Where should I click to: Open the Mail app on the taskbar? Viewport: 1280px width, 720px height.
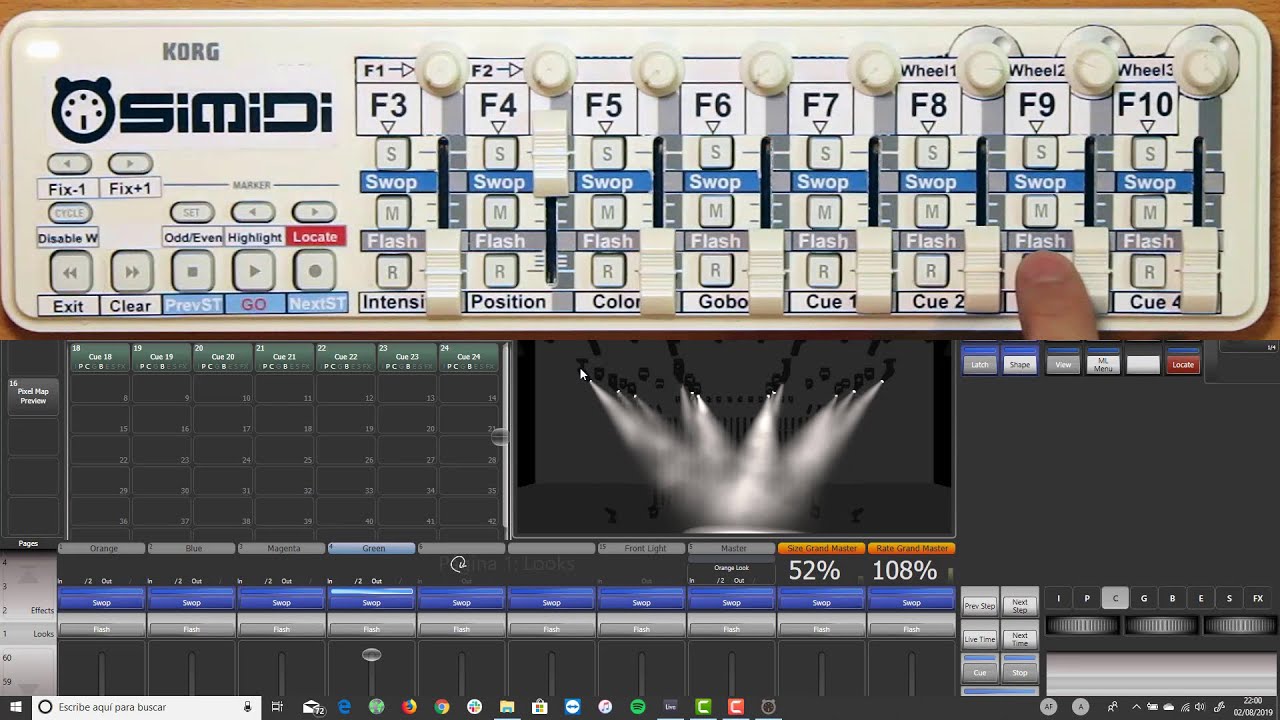(312, 707)
